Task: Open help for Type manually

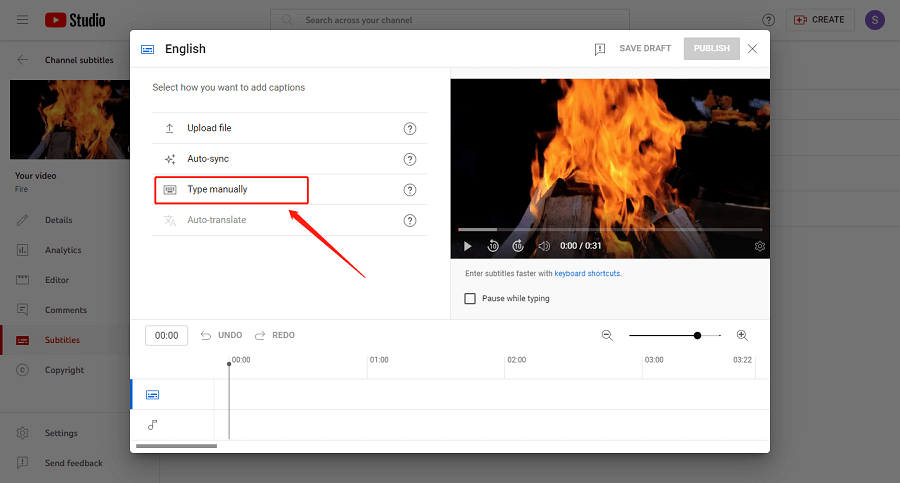Action: 410,190
